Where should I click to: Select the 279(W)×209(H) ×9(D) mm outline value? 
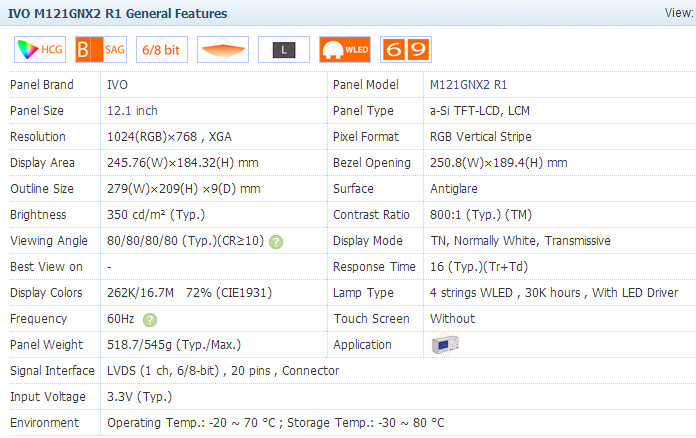coord(184,189)
